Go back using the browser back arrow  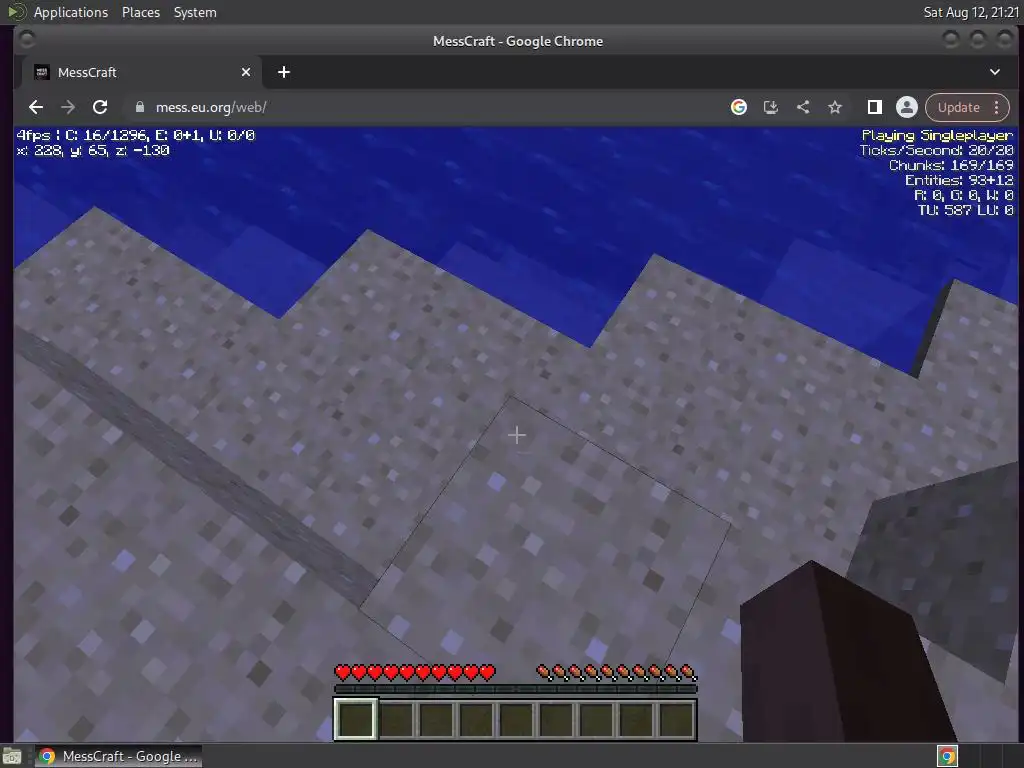[x=36, y=107]
